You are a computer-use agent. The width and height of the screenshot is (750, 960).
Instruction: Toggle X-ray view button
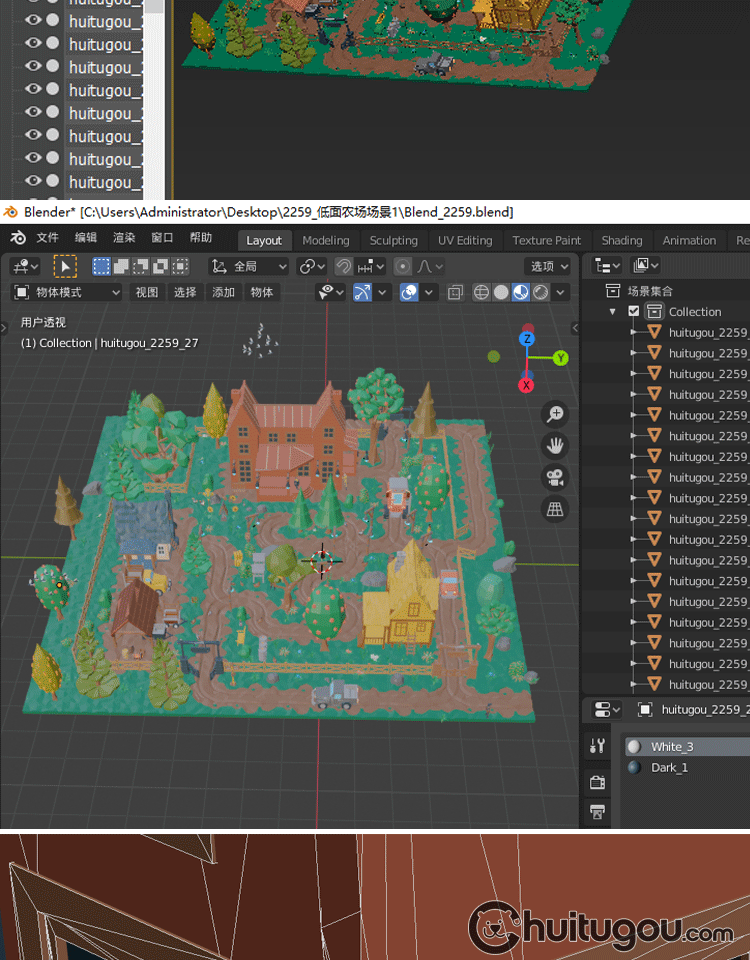(x=455, y=292)
